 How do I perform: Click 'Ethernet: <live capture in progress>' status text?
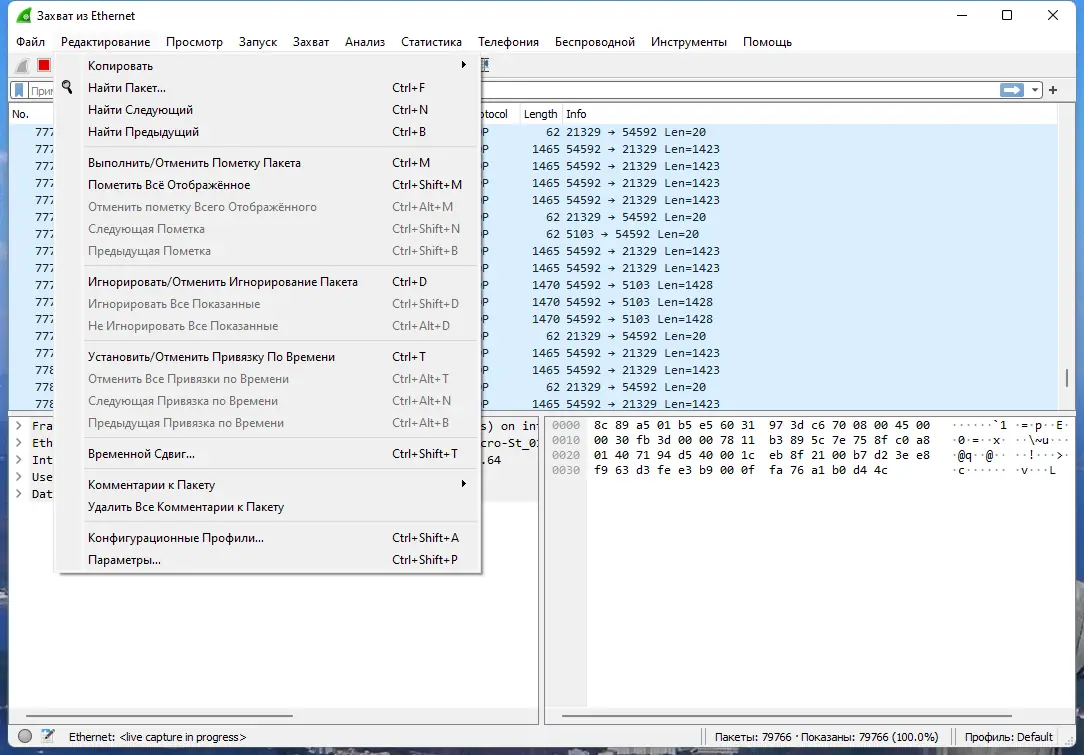tap(158, 737)
